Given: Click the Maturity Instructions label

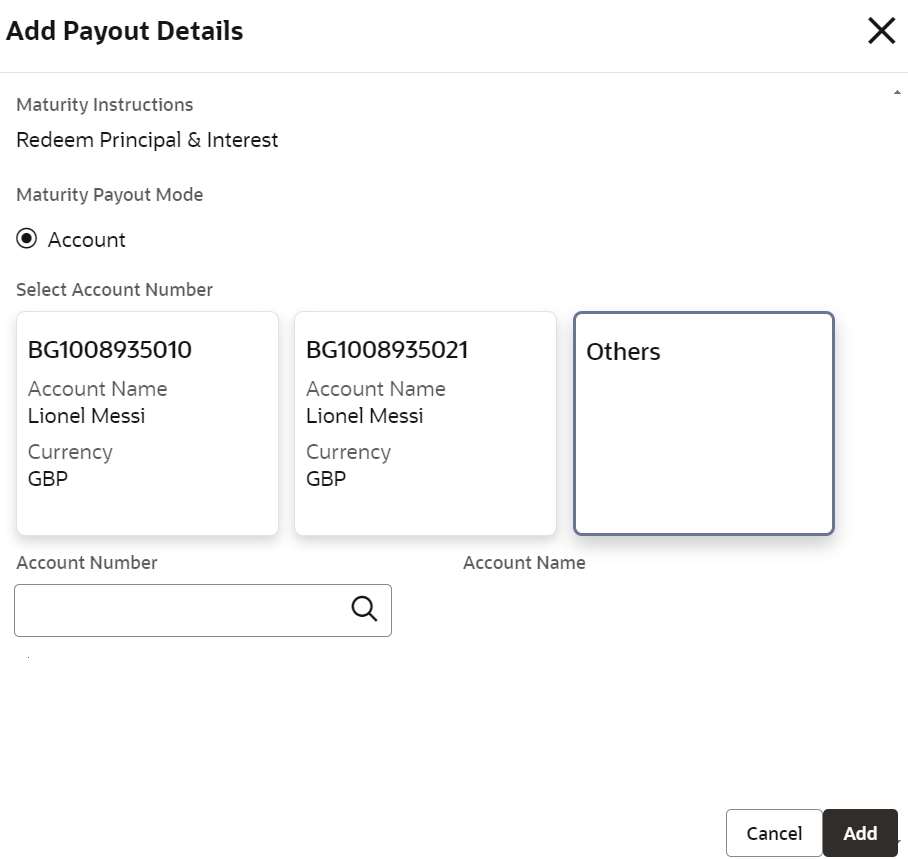Looking at the screenshot, I should (105, 105).
